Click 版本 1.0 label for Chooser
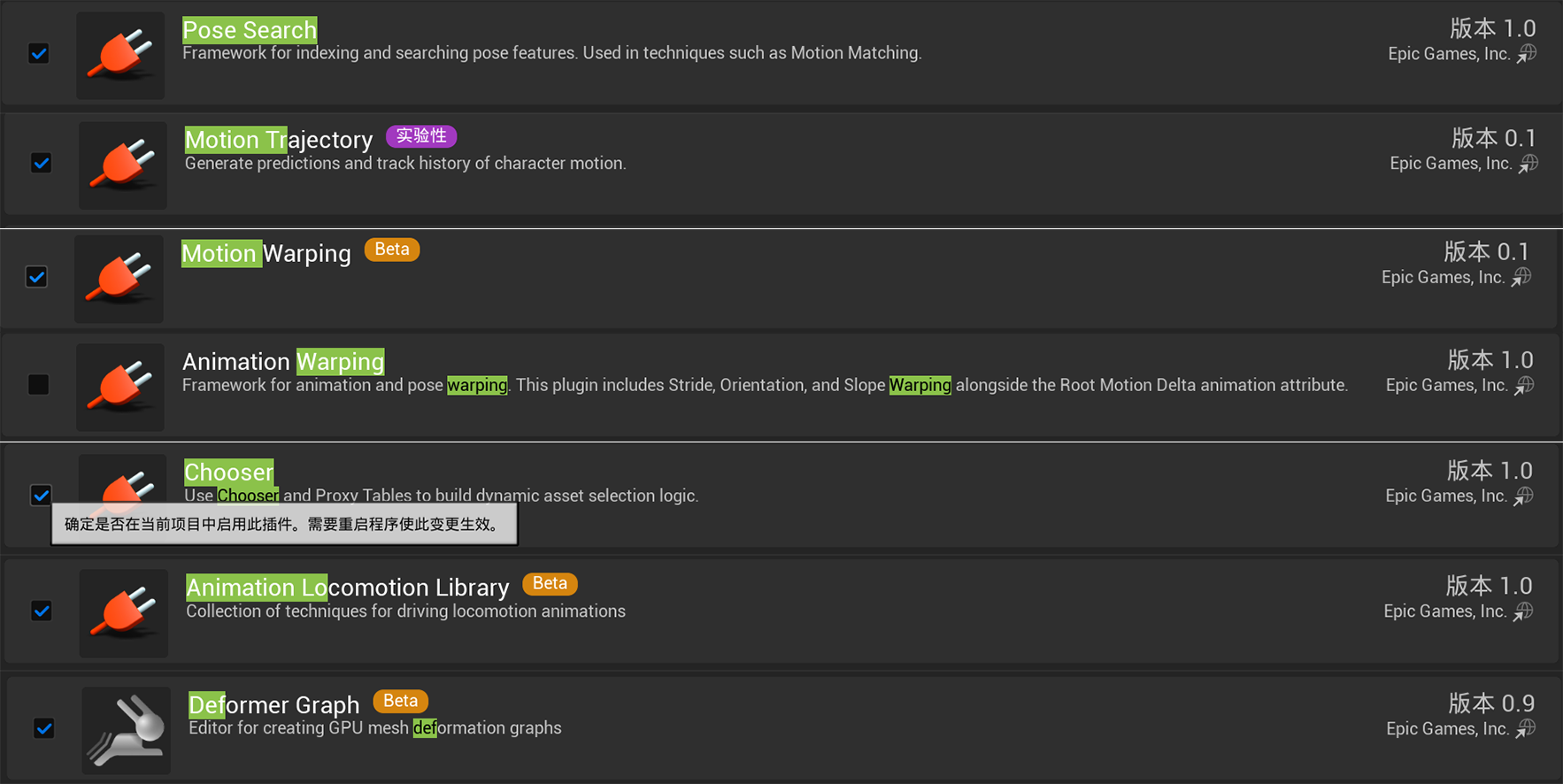Viewport: 1563px width, 784px height. click(1490, 471)
